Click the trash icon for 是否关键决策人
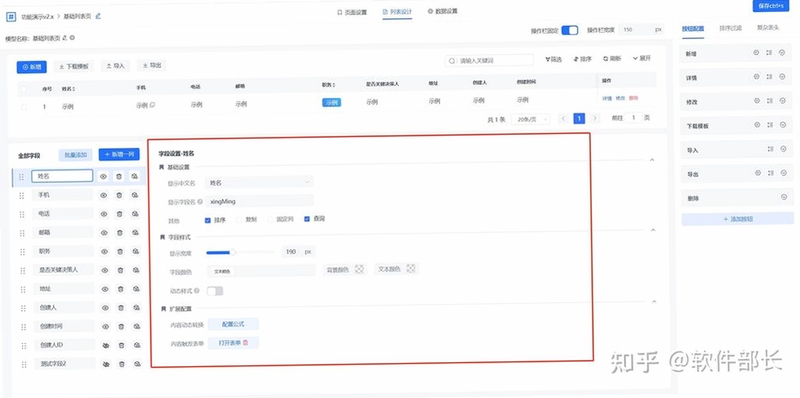The image size is (800, 398). click(x=120, y=270)
